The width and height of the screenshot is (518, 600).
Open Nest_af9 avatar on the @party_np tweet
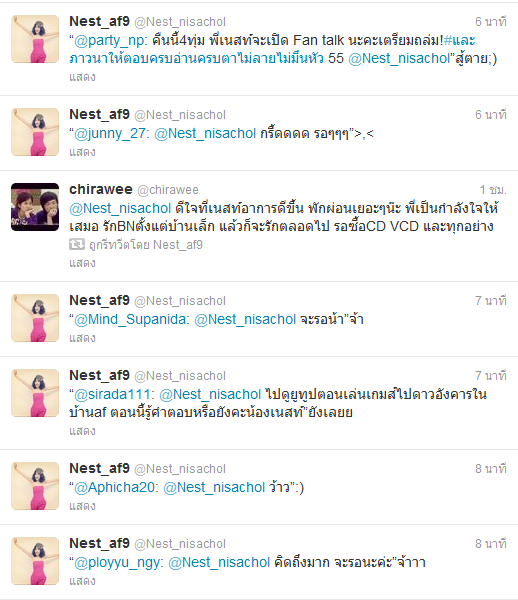click(35, 39)
